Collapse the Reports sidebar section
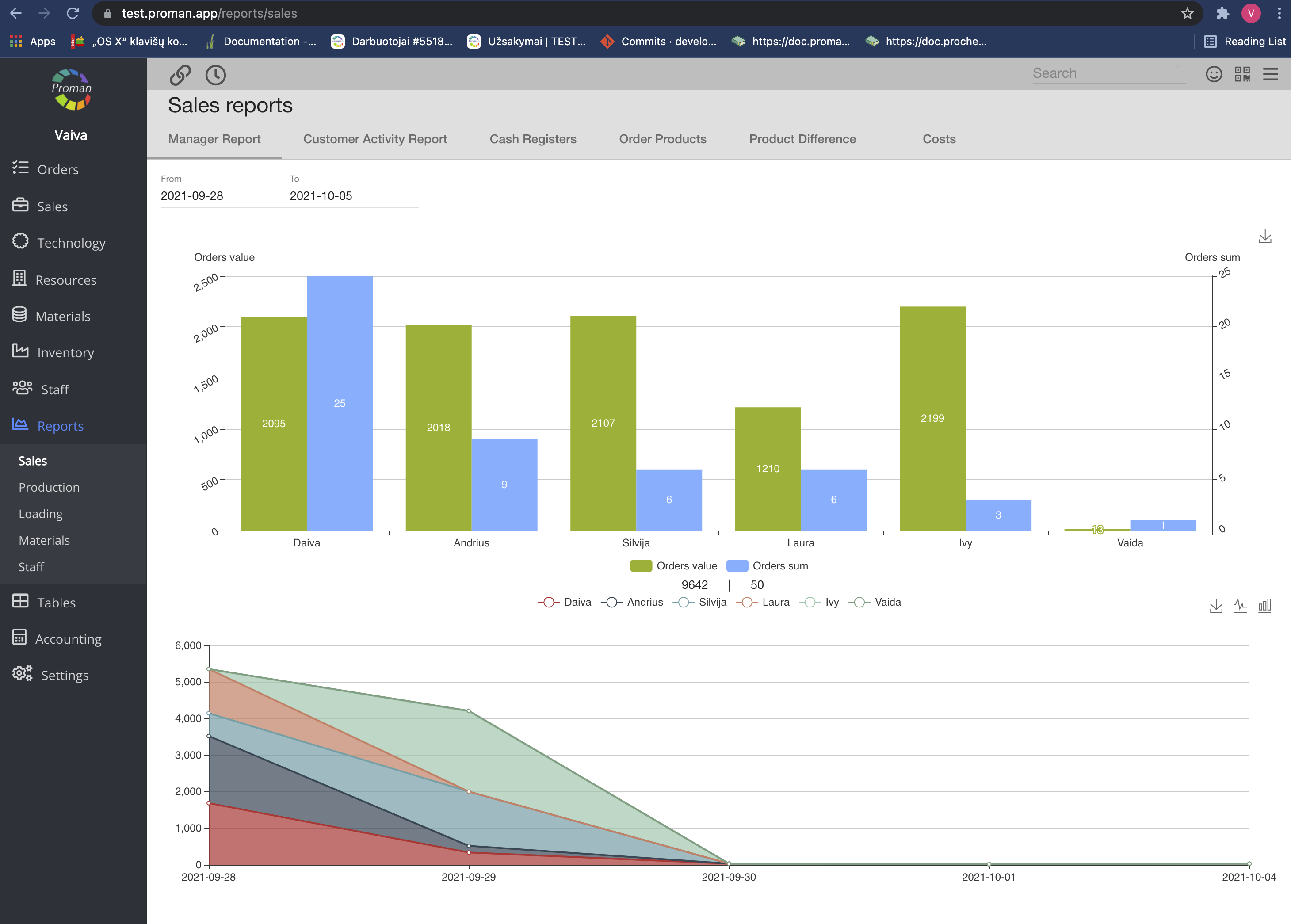Screen dimensions: 1291x924 click(x=60, y=426)
